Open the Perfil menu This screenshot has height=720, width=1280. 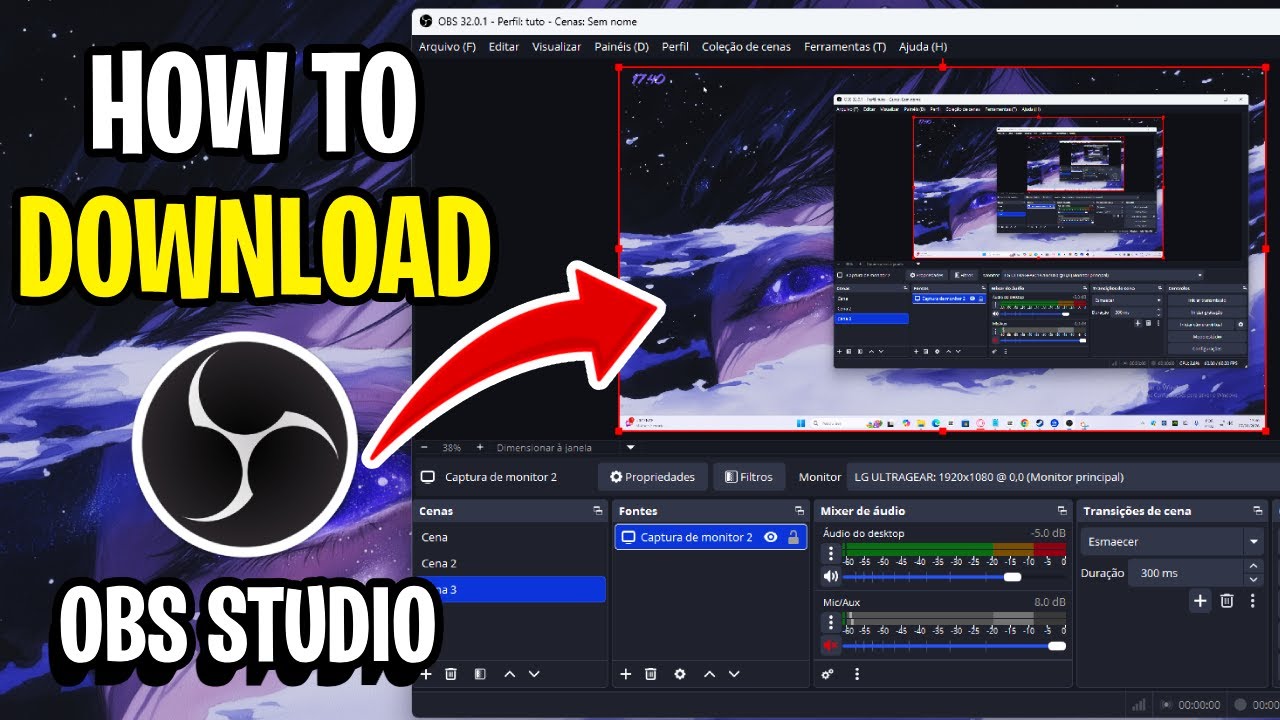[675, 47]
